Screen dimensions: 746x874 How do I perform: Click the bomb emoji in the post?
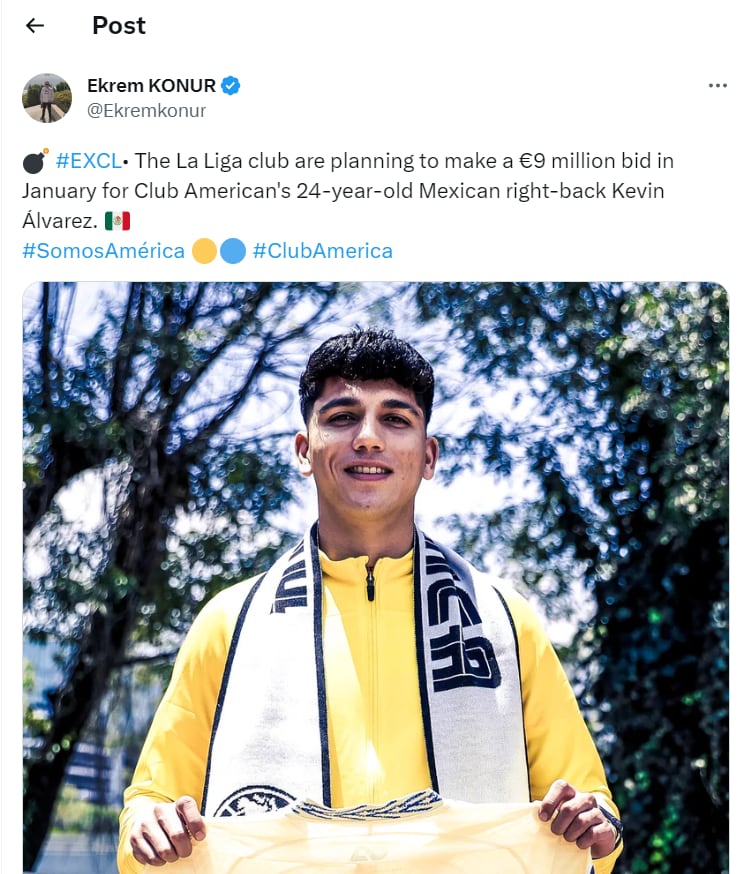coord(34,161)
